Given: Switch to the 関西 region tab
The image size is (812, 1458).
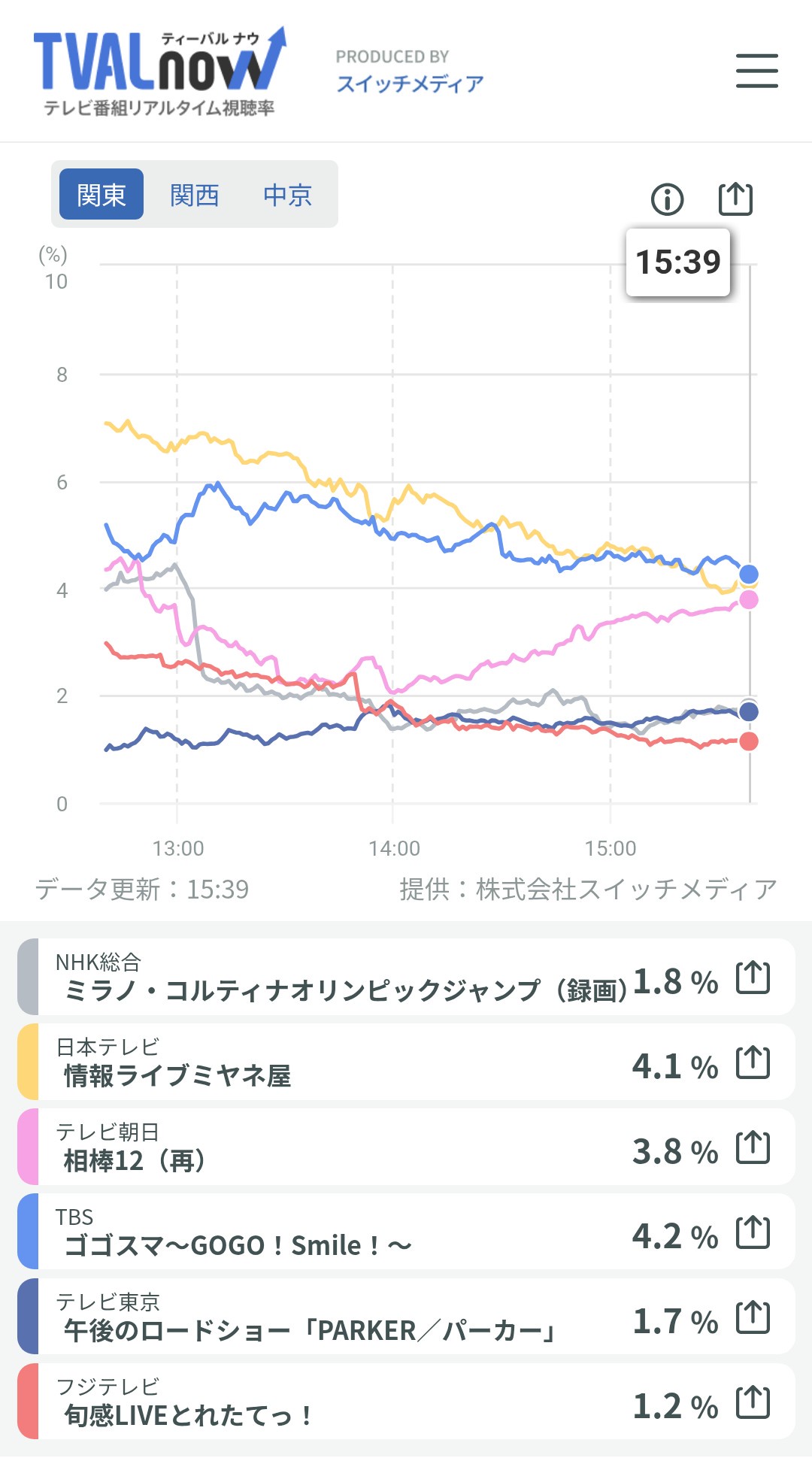Looking at the screenshot, I should tap(194, 195).
